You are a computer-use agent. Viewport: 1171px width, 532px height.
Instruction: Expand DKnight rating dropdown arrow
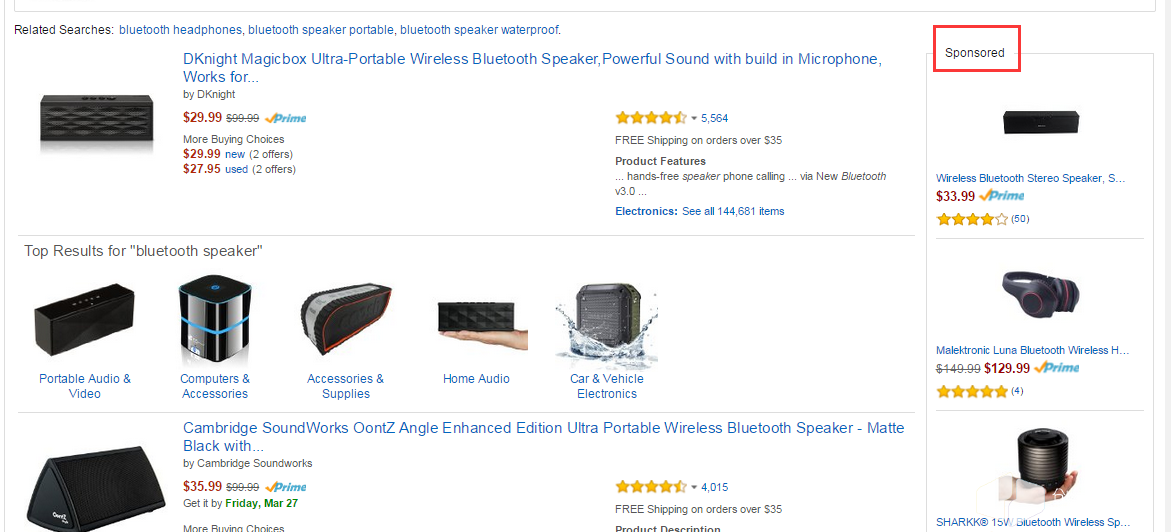click(x=694, y=118)
